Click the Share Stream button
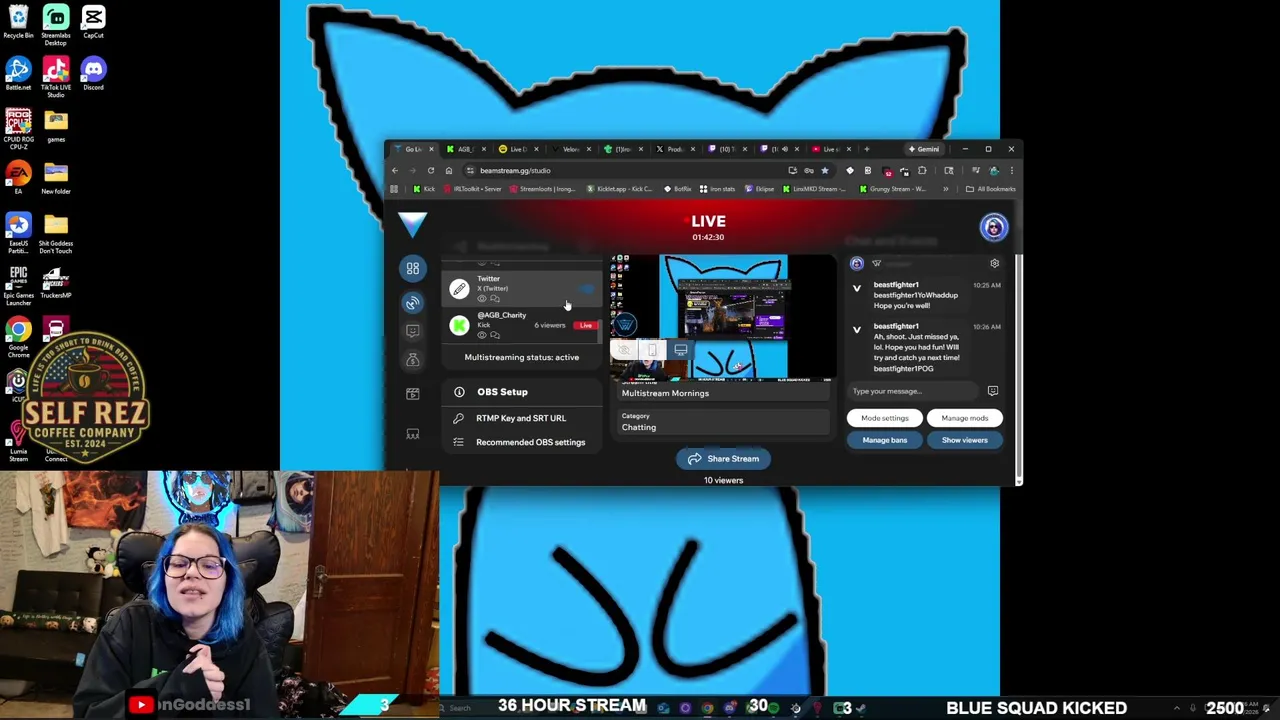 pyautogui.click(x=724, y=459)
